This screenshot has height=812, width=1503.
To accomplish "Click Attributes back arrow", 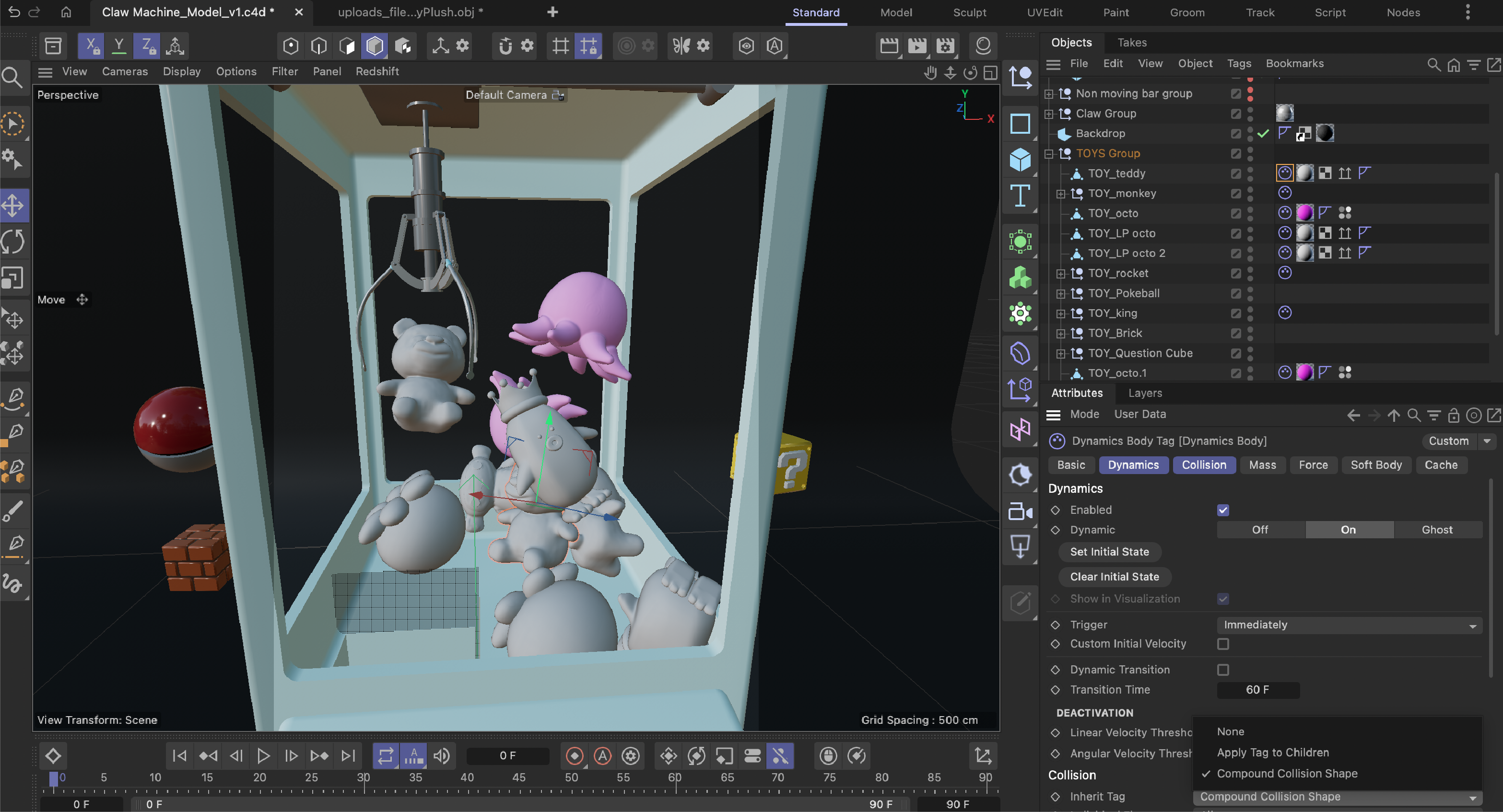I will [1354, 415].
